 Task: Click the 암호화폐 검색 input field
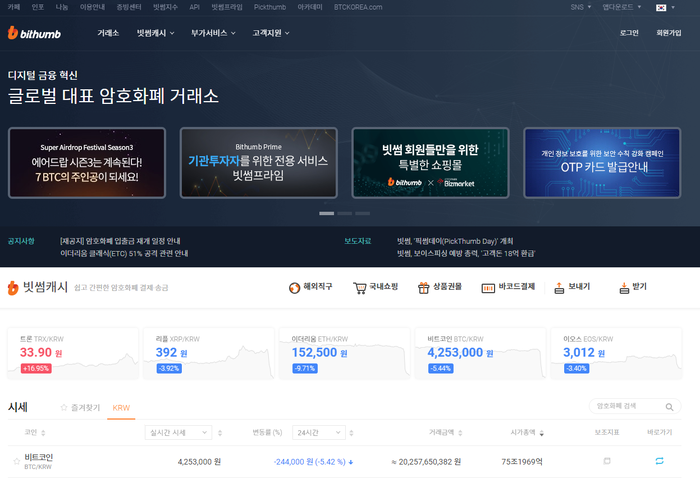tap(628, 406)
